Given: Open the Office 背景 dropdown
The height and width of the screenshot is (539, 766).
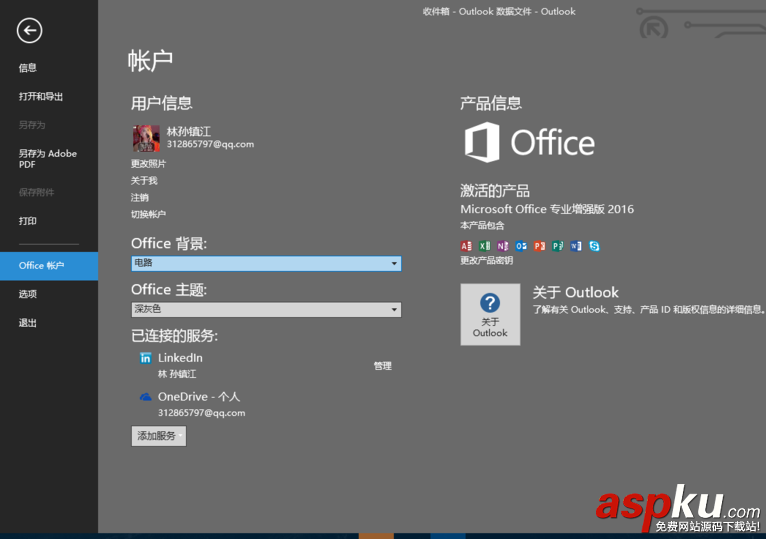Looking at the screenshot, I should coord(266,263).
